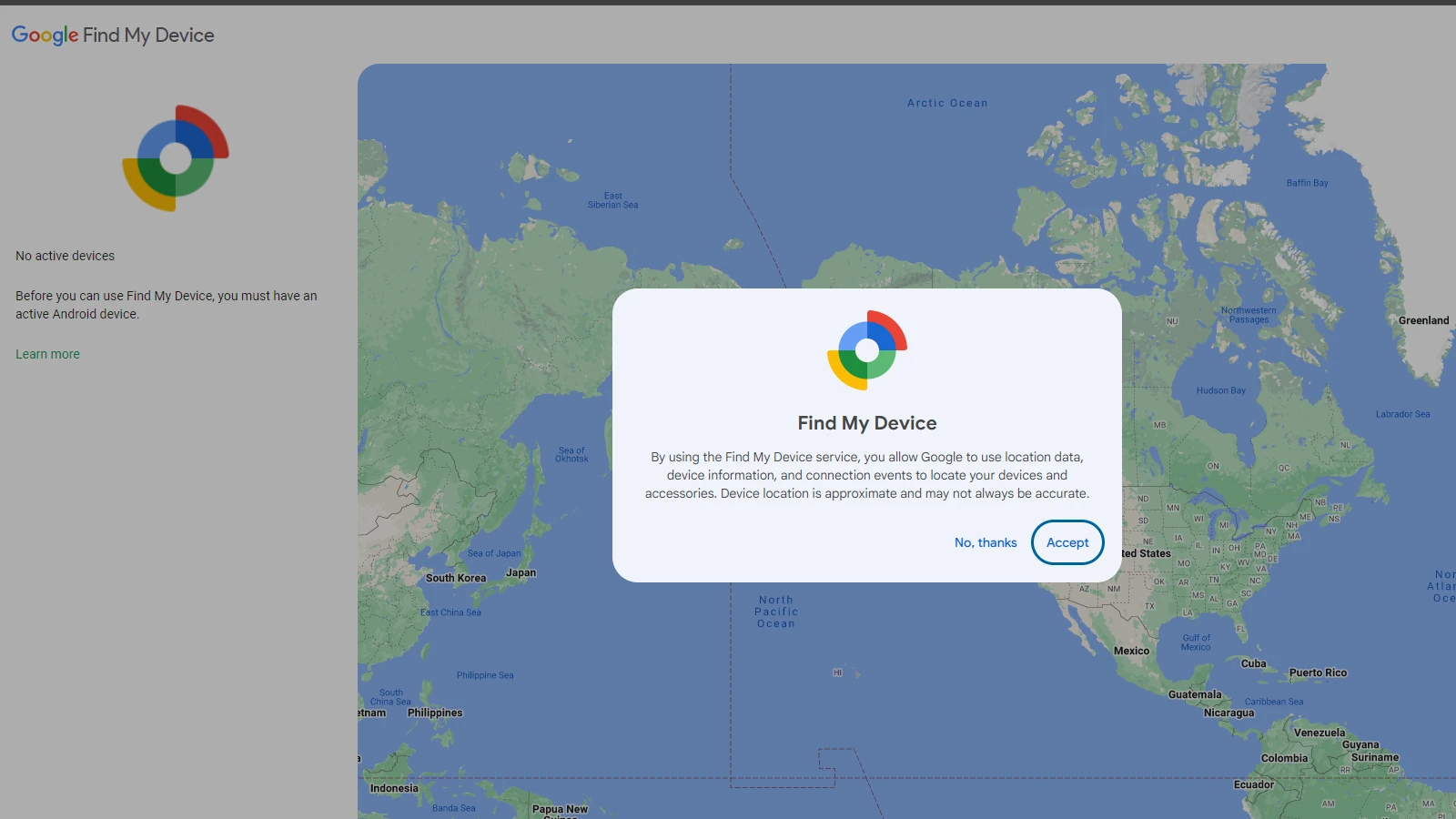Viewport: 1456px width, 819px height.
Task: Click the Banda Sea label on the map
Action: pyautogui.click(x=453, y=808)
